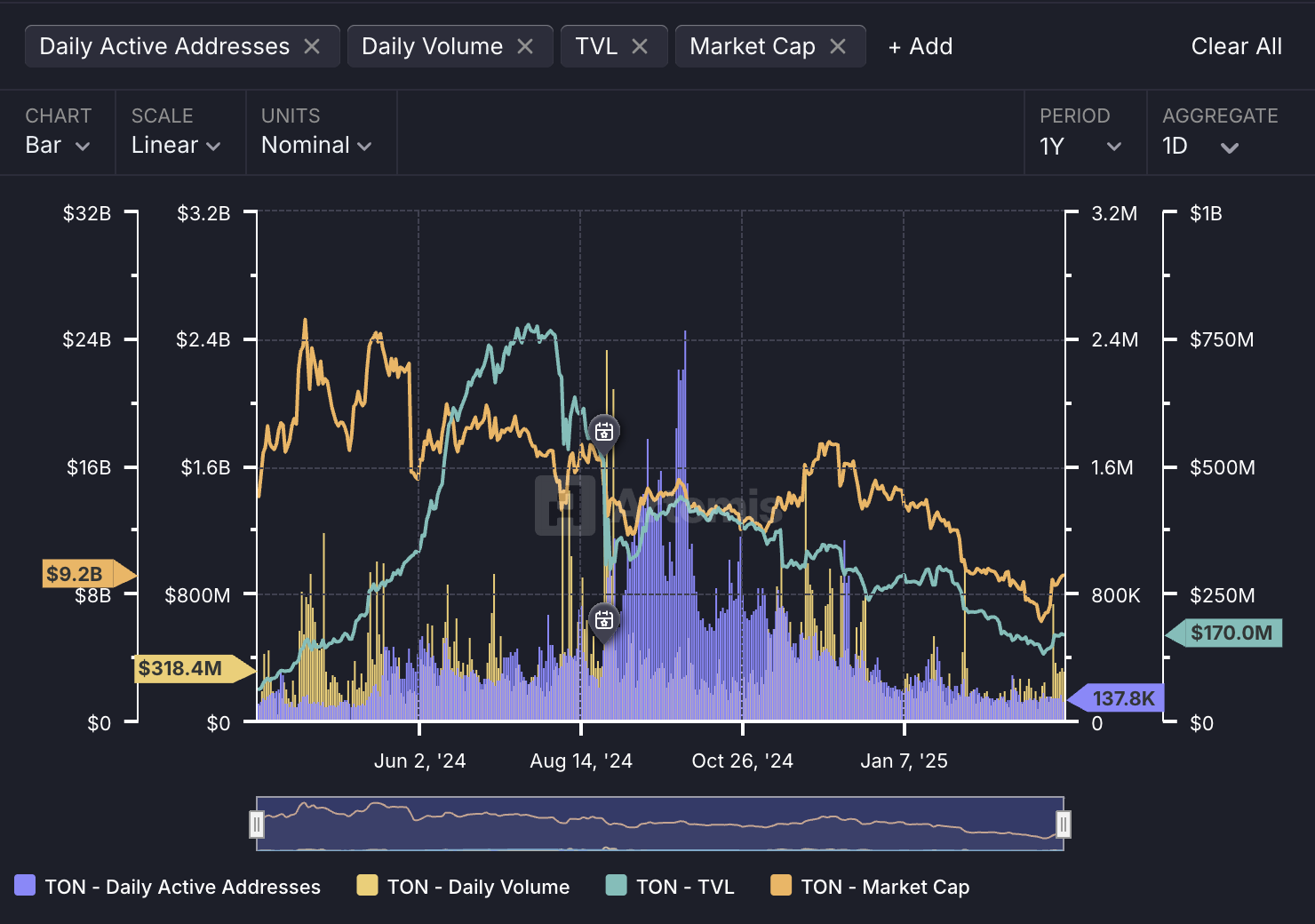1315x924 pixels.
Task: Click the + Add metric button
Action: coord(920,46)
